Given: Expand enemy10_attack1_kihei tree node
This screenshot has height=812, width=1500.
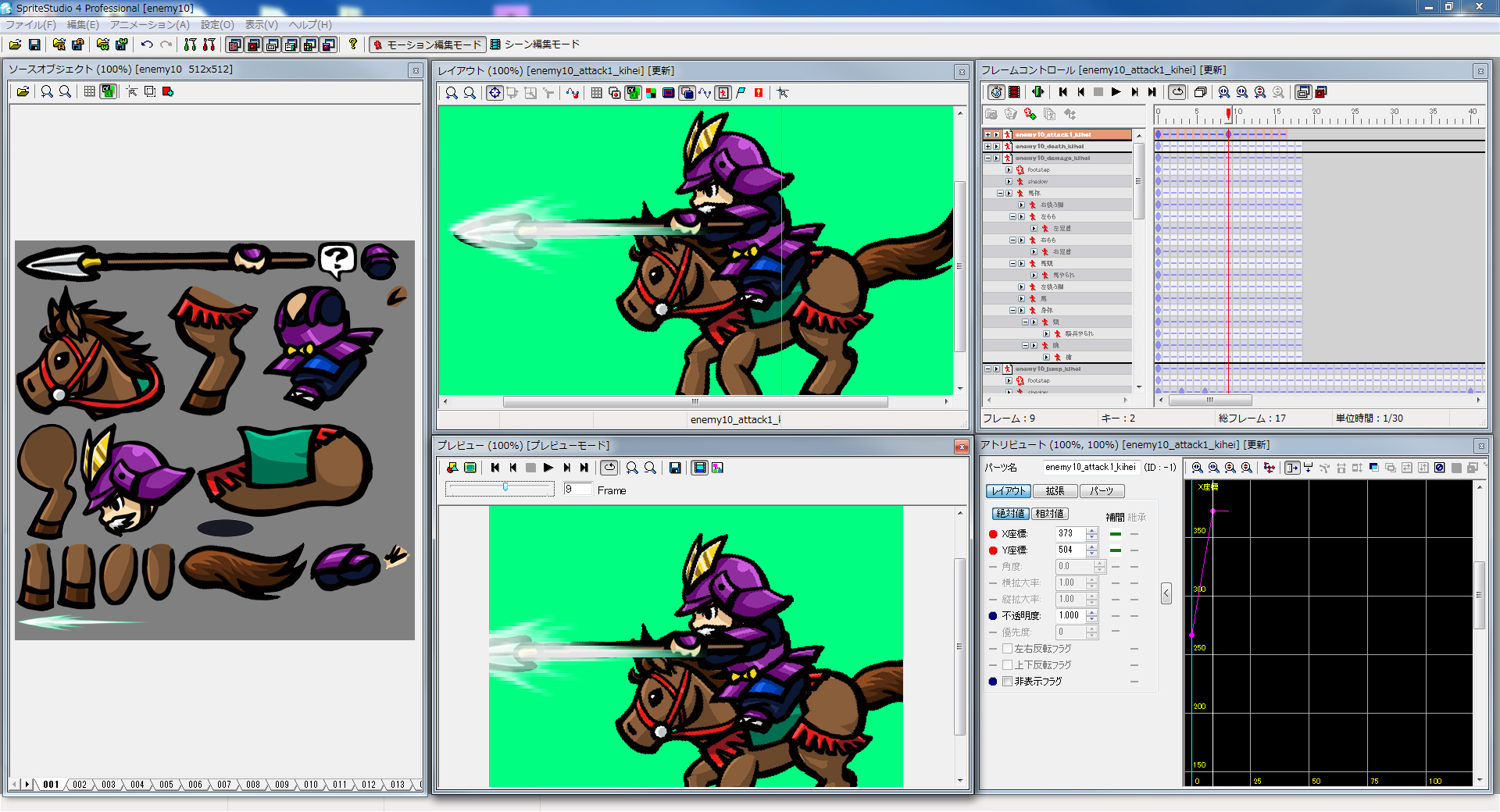Looking at the screenshot, I should (x=987, y=134).
